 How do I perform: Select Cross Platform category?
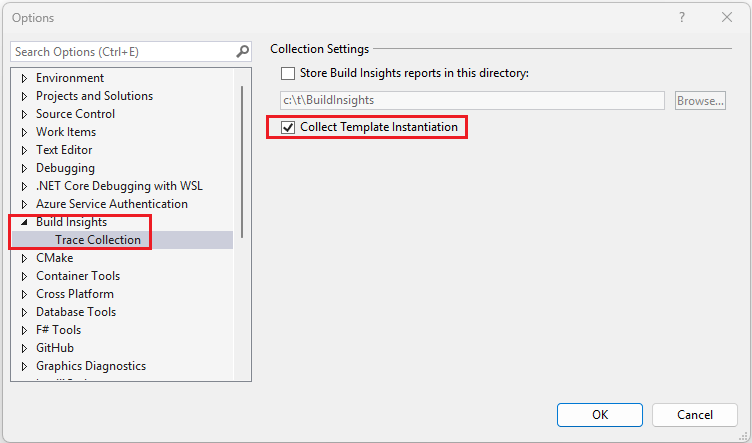coord(75,294)
